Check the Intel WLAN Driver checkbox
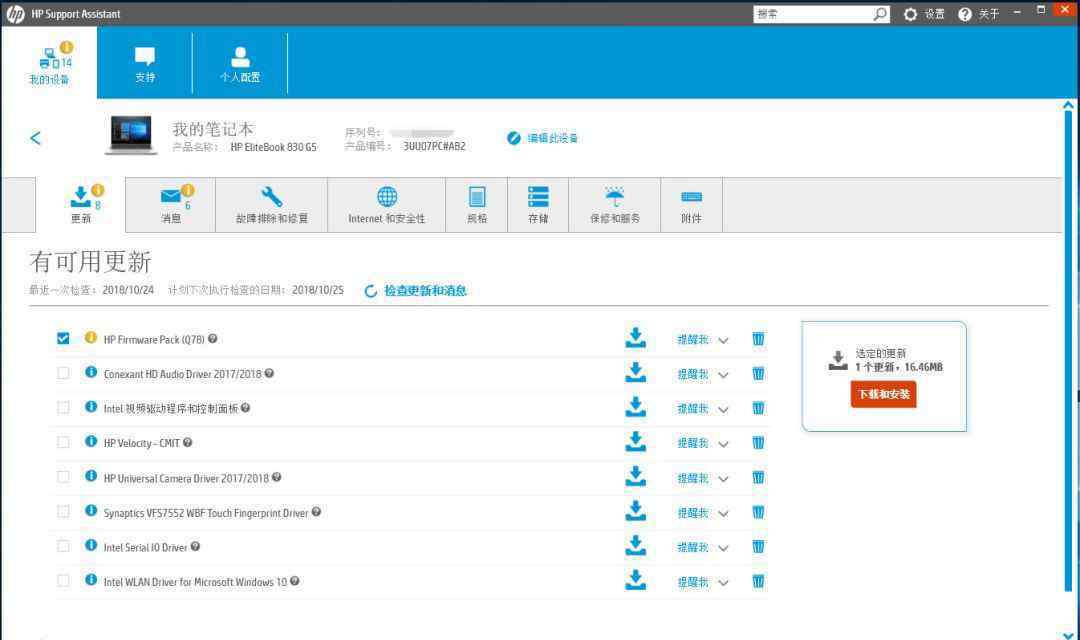1080x640 pixels. (x=63, y=581)
